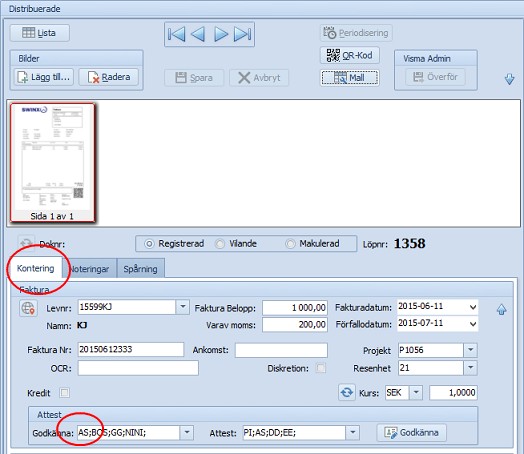Enable the Diskretion checkbox

(321, 368)
